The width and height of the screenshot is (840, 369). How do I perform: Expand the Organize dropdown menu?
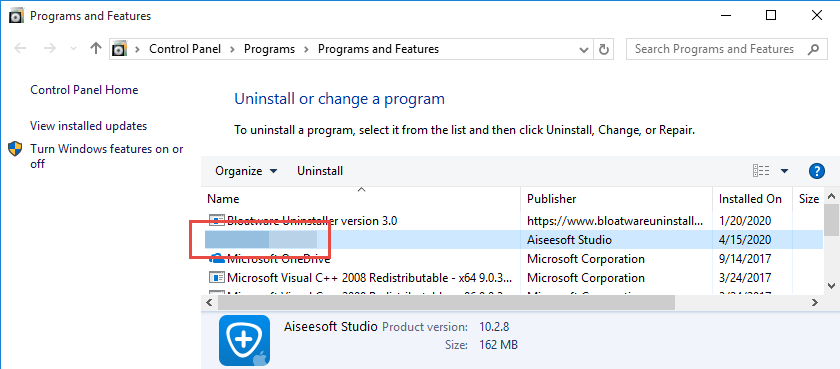[246, 171]
